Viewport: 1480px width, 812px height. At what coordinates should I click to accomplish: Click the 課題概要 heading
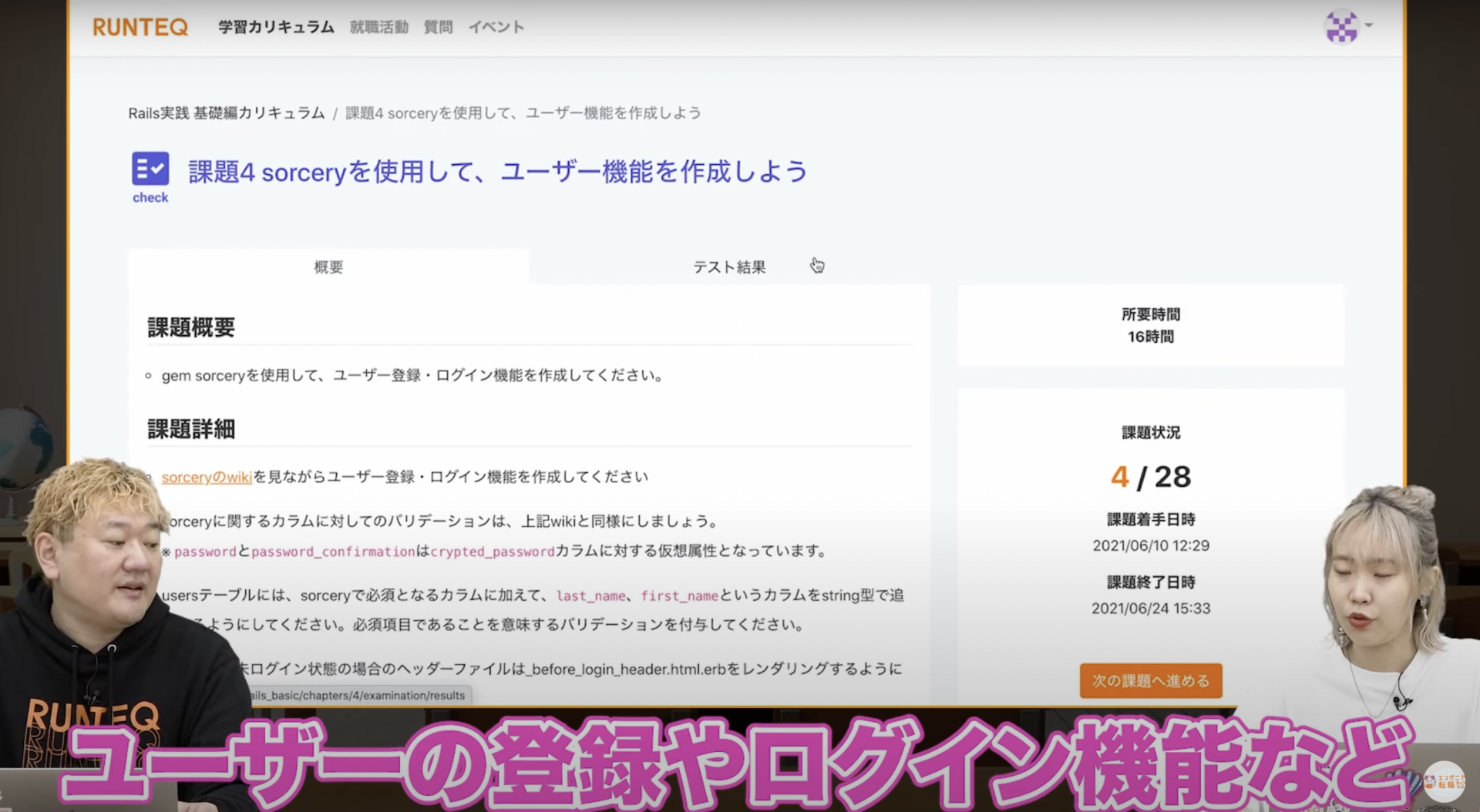(x=191, y=327)
